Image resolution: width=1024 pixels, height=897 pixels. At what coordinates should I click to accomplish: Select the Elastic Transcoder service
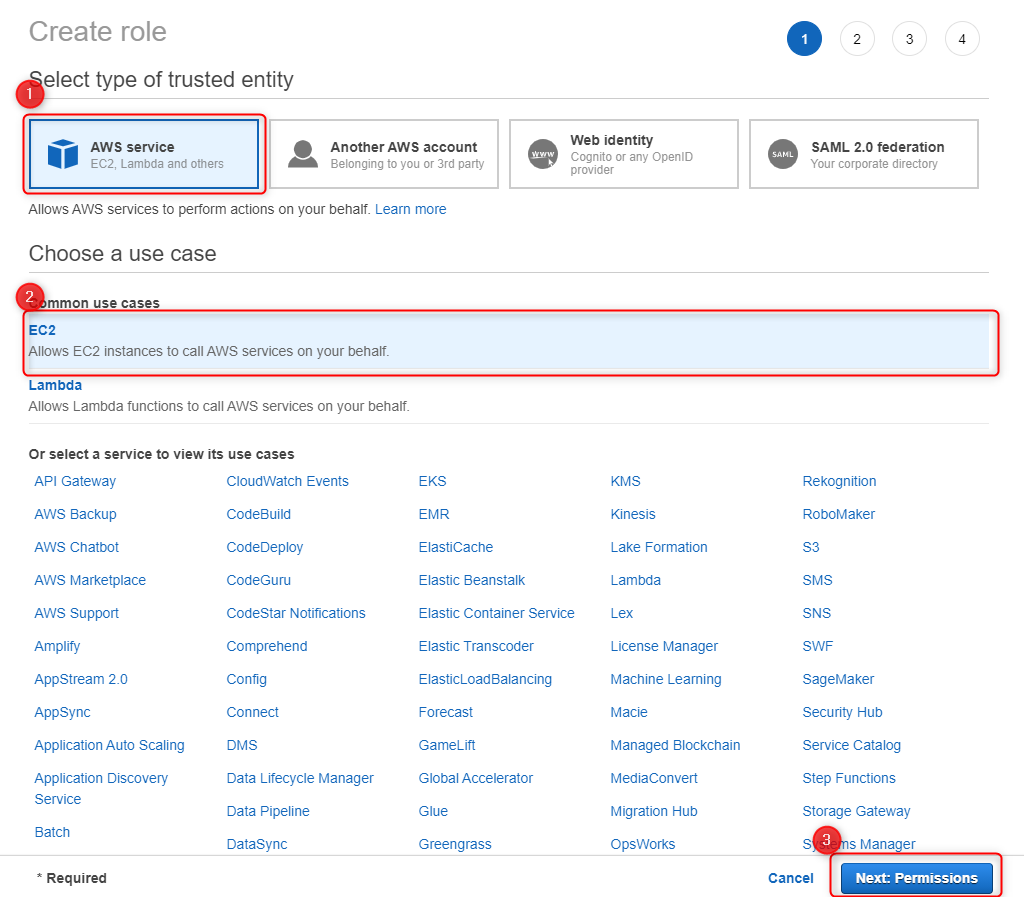(x=476, y=646)
